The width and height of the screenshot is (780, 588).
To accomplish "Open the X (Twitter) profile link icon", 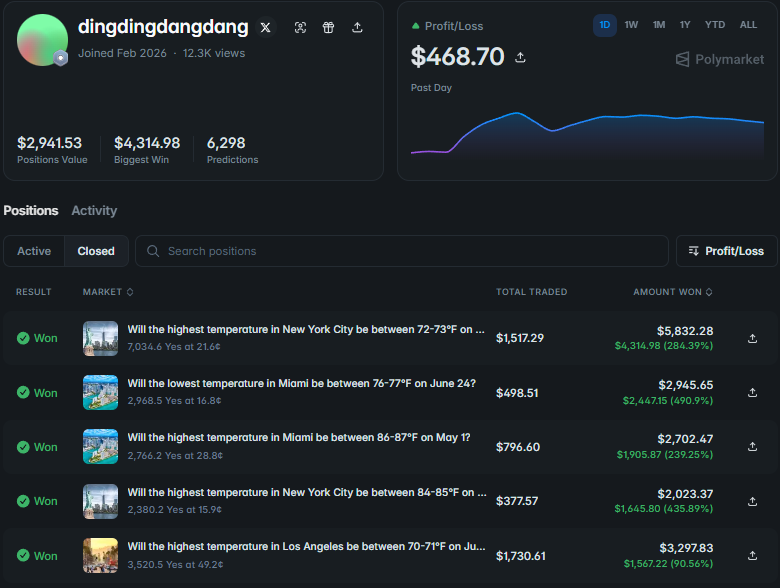I will point(266,27).
